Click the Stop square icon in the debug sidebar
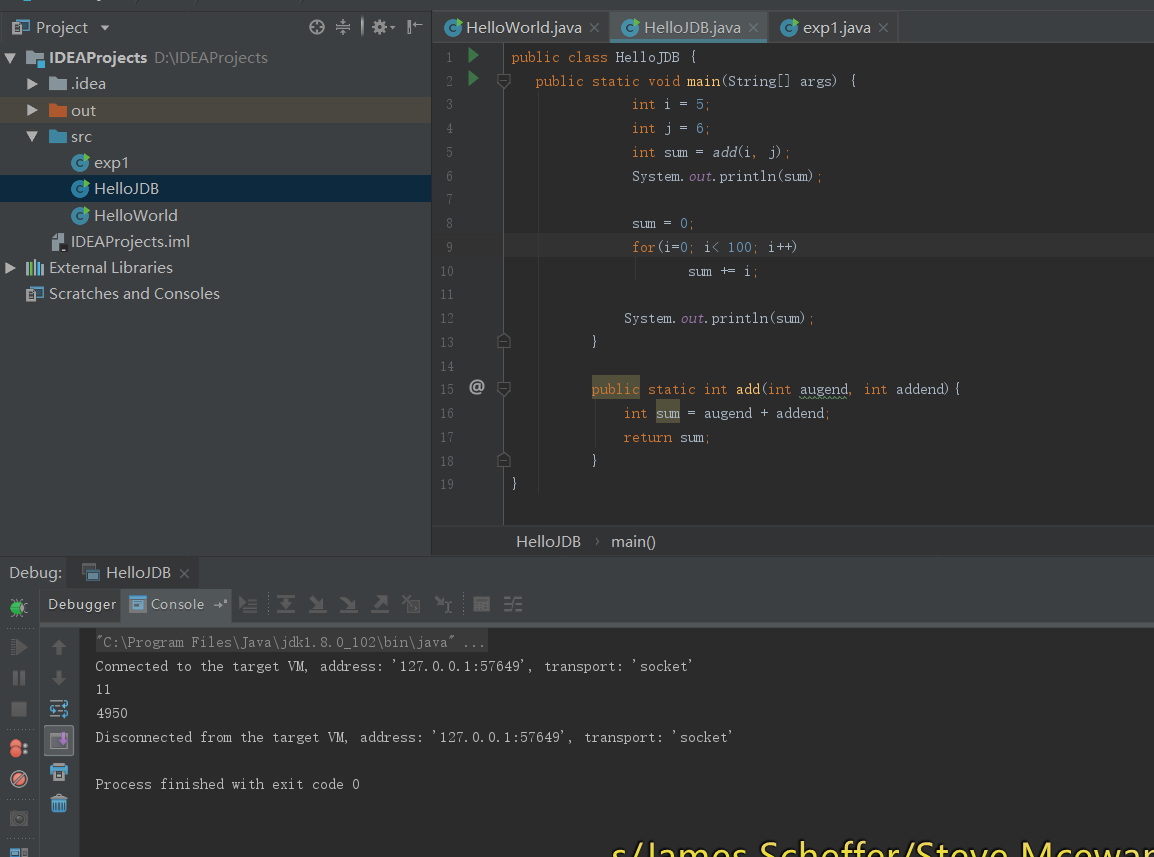1154x857 pixels. coord(18,709)
